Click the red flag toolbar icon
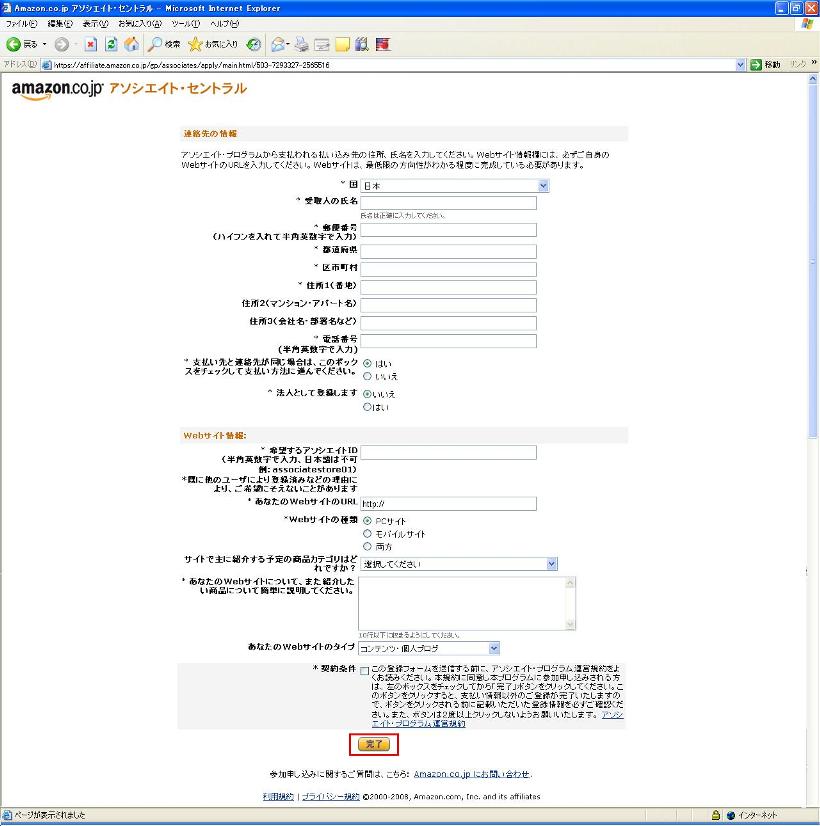The width and height of the screenshot is (820, 826). click(383, 44)
